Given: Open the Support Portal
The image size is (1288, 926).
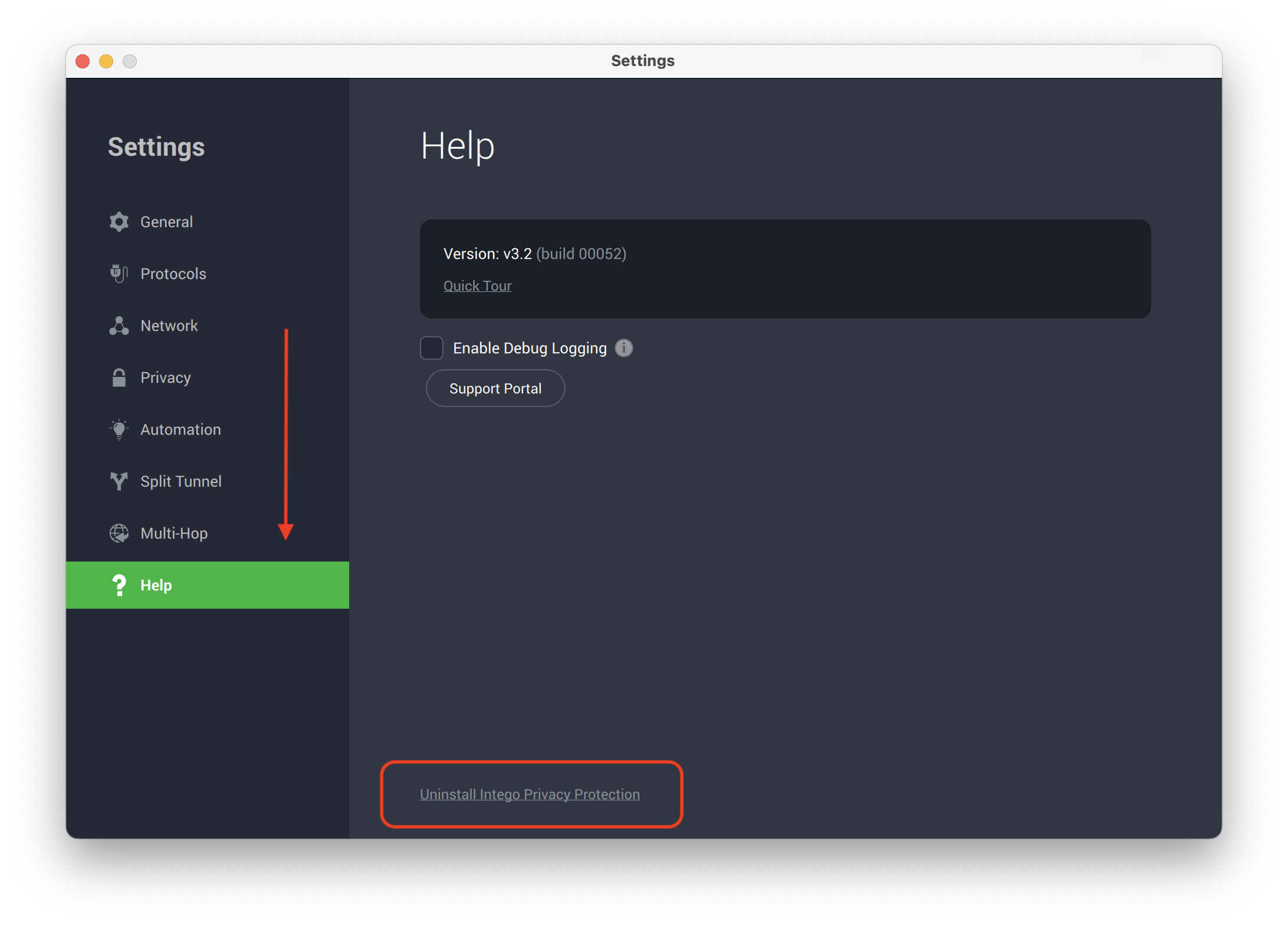Looking at the screenshot, I should tap(495, 388).
